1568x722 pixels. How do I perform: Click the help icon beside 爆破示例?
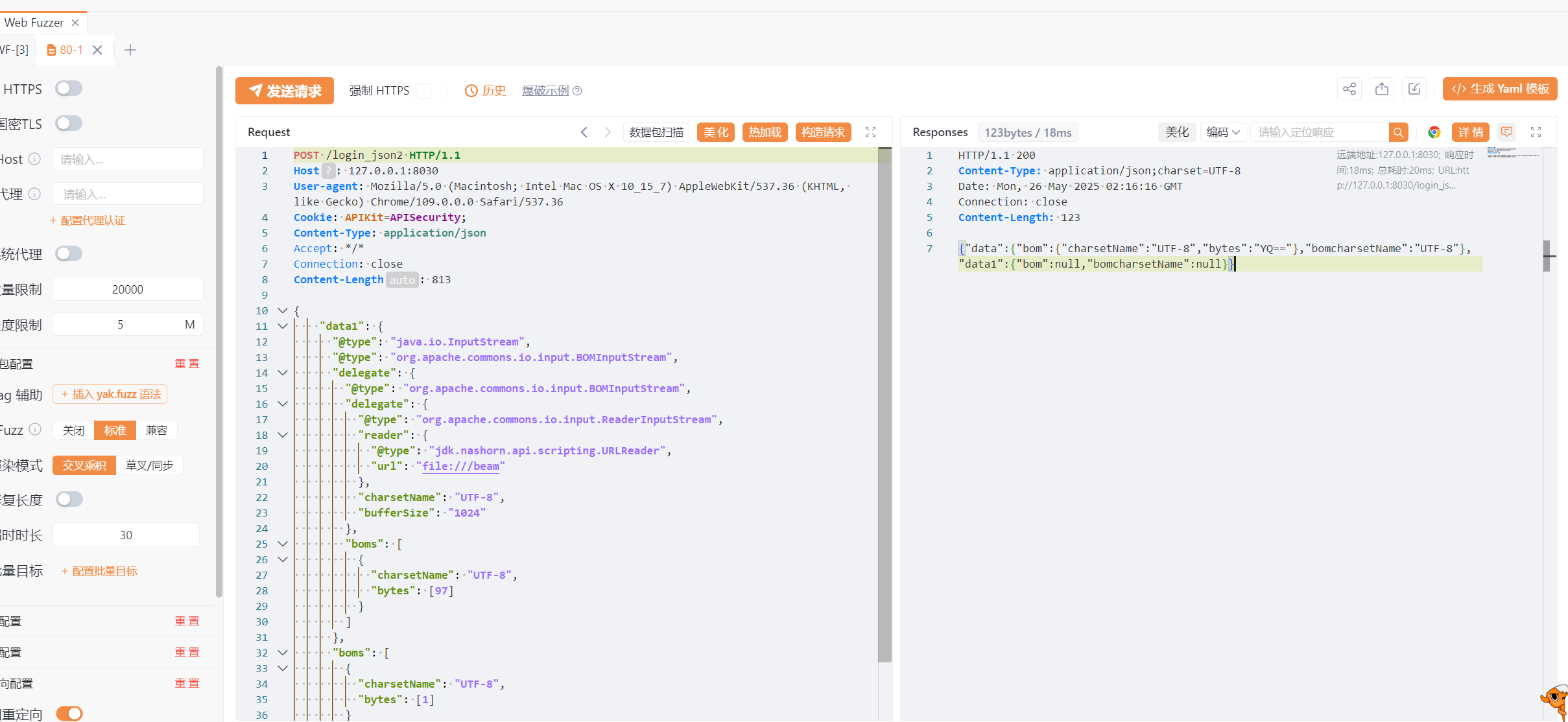point(577,91)
